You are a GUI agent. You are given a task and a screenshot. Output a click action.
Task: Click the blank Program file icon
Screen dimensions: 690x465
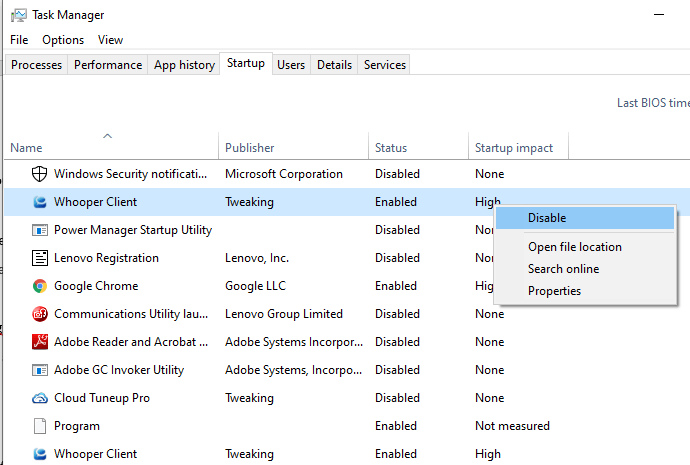coord(40,426)
